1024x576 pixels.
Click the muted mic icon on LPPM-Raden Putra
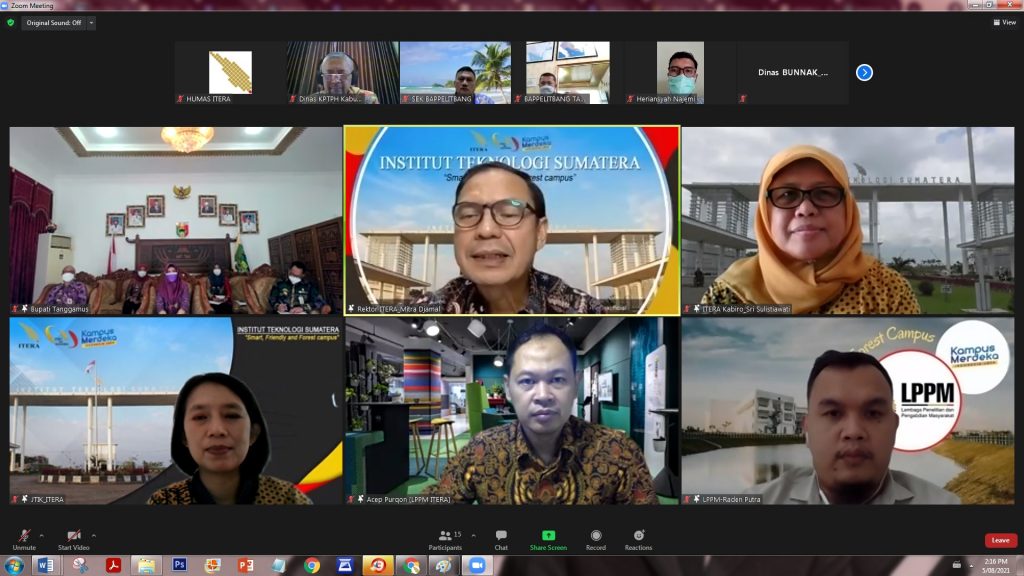coord(687,499)
